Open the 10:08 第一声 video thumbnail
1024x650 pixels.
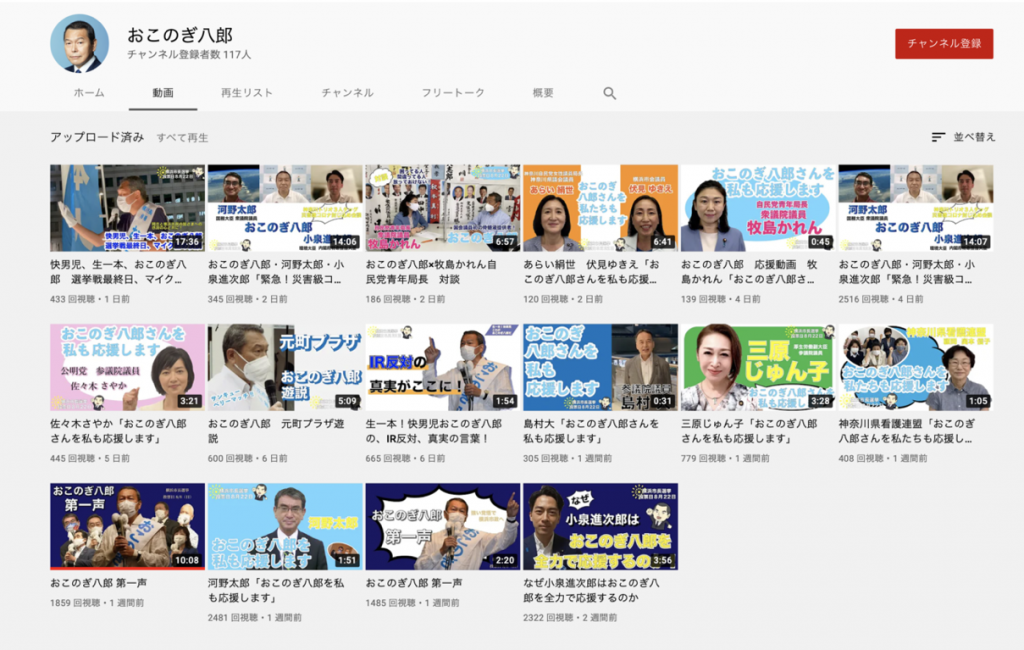tap(127, 526)
